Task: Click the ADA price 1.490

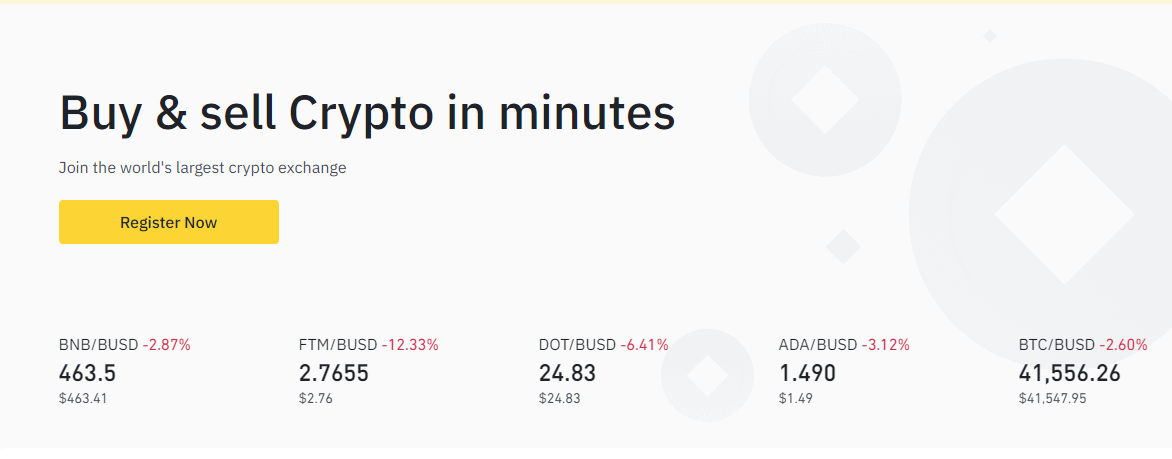Action: coord(807,374)
